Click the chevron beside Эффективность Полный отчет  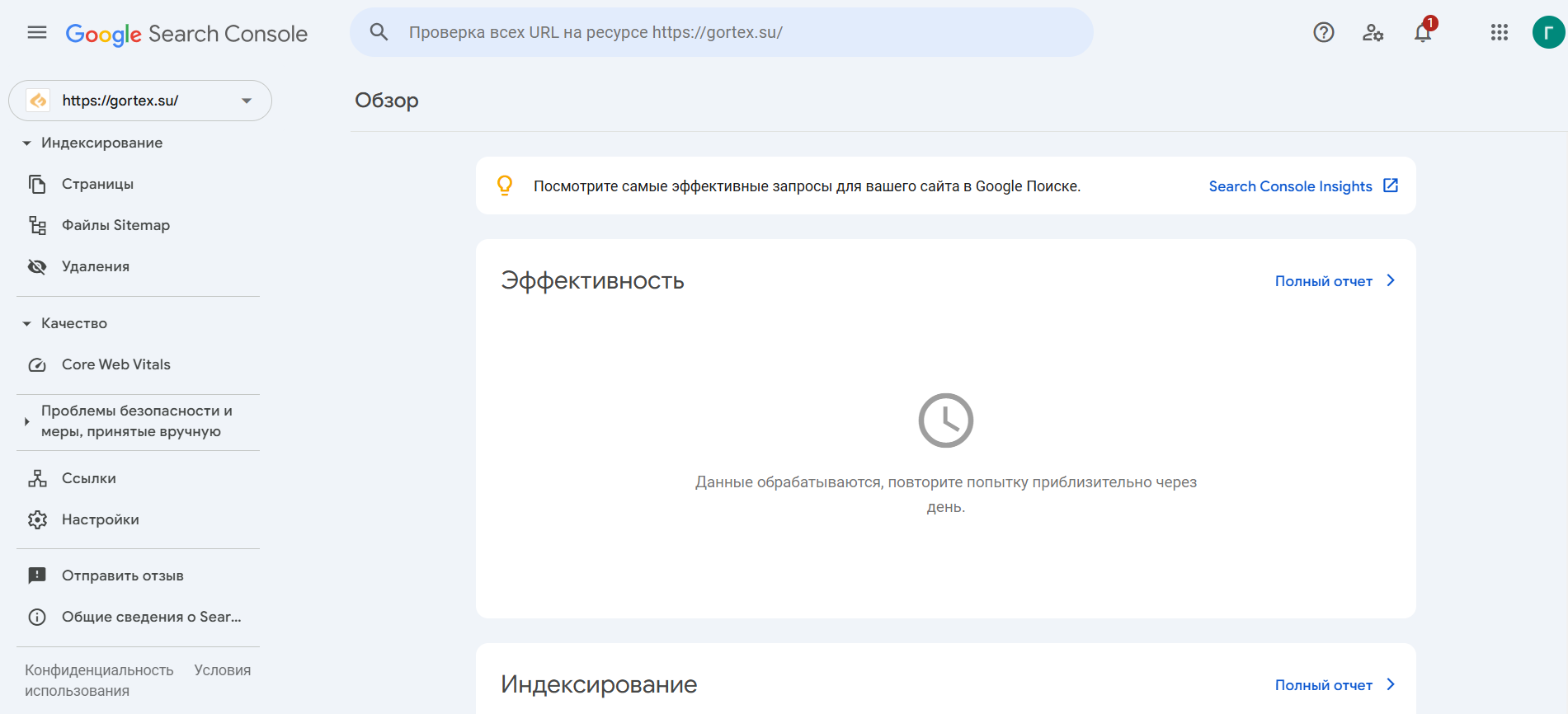pyautogui.click(x=1391, y=280)
